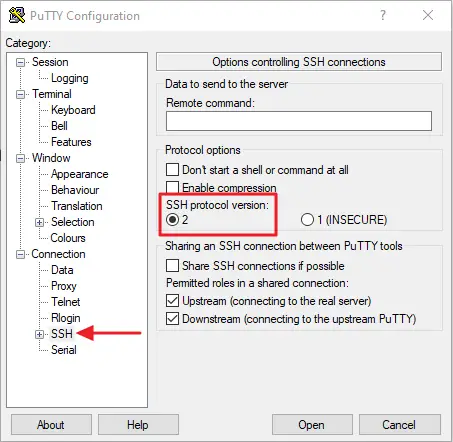Screen dimensions: 453x442
Task: Tick the Enable compression checkbox
Action: pyautogui.click(x=172, y=187)
